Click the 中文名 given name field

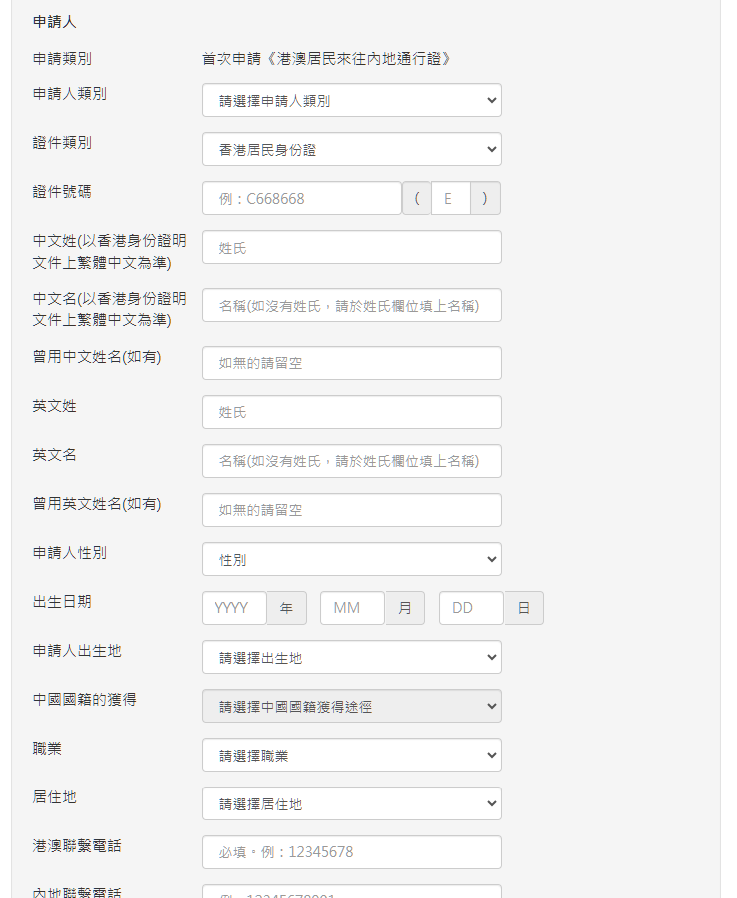coord(351,305)
